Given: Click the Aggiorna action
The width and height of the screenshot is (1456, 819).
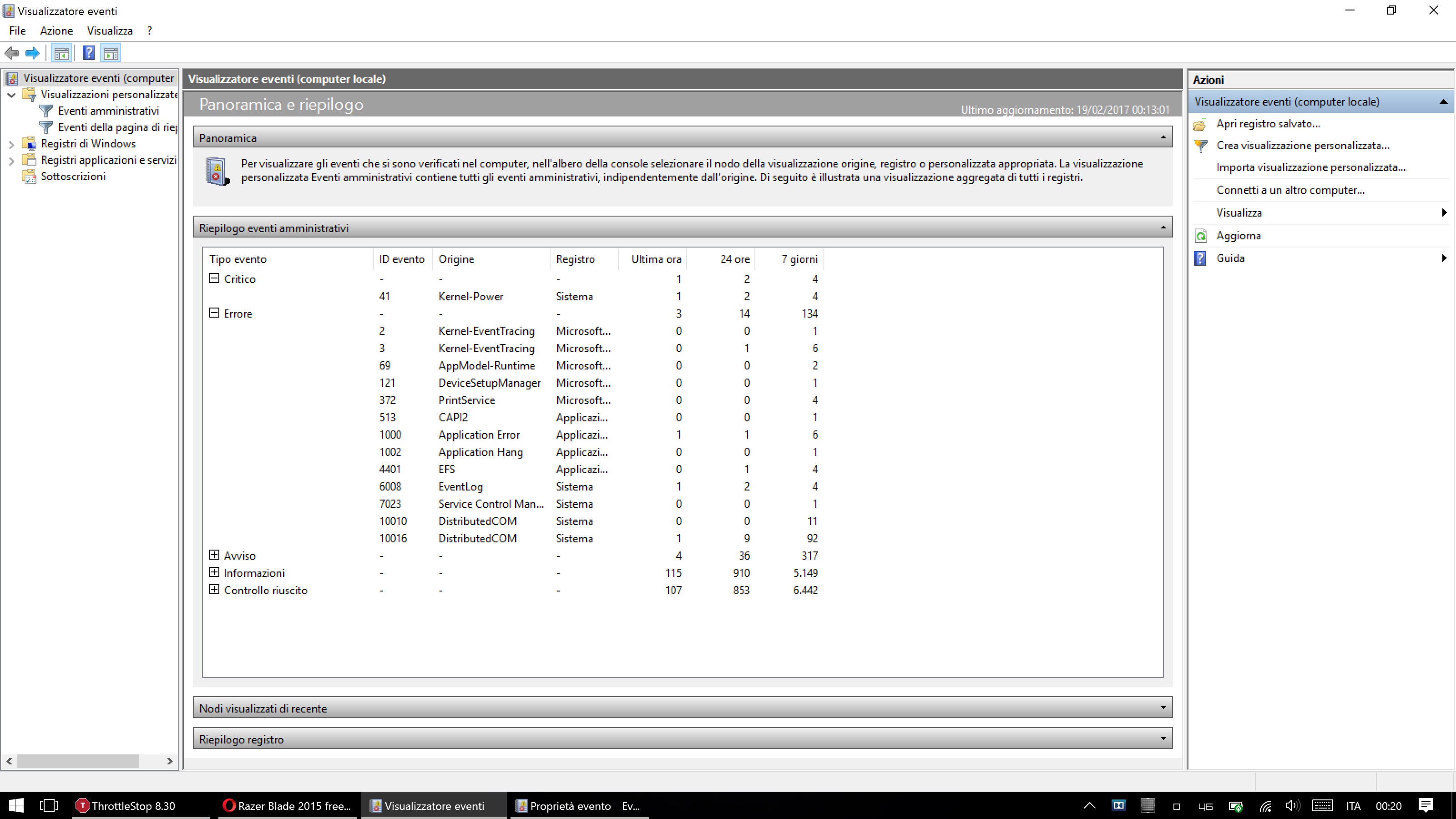Looking at the screenshot, I should (1239, 236).
